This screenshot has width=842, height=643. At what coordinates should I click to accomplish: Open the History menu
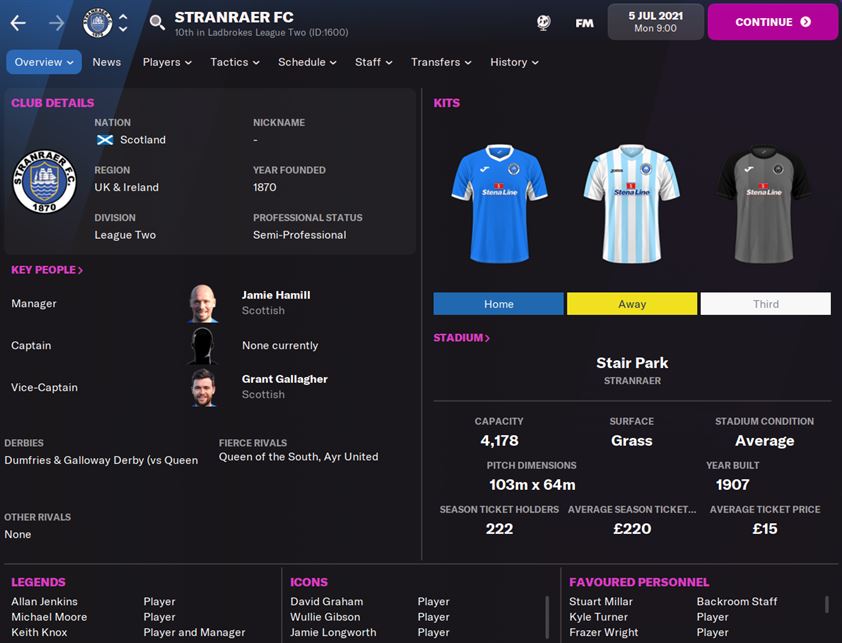coord(514,62)
